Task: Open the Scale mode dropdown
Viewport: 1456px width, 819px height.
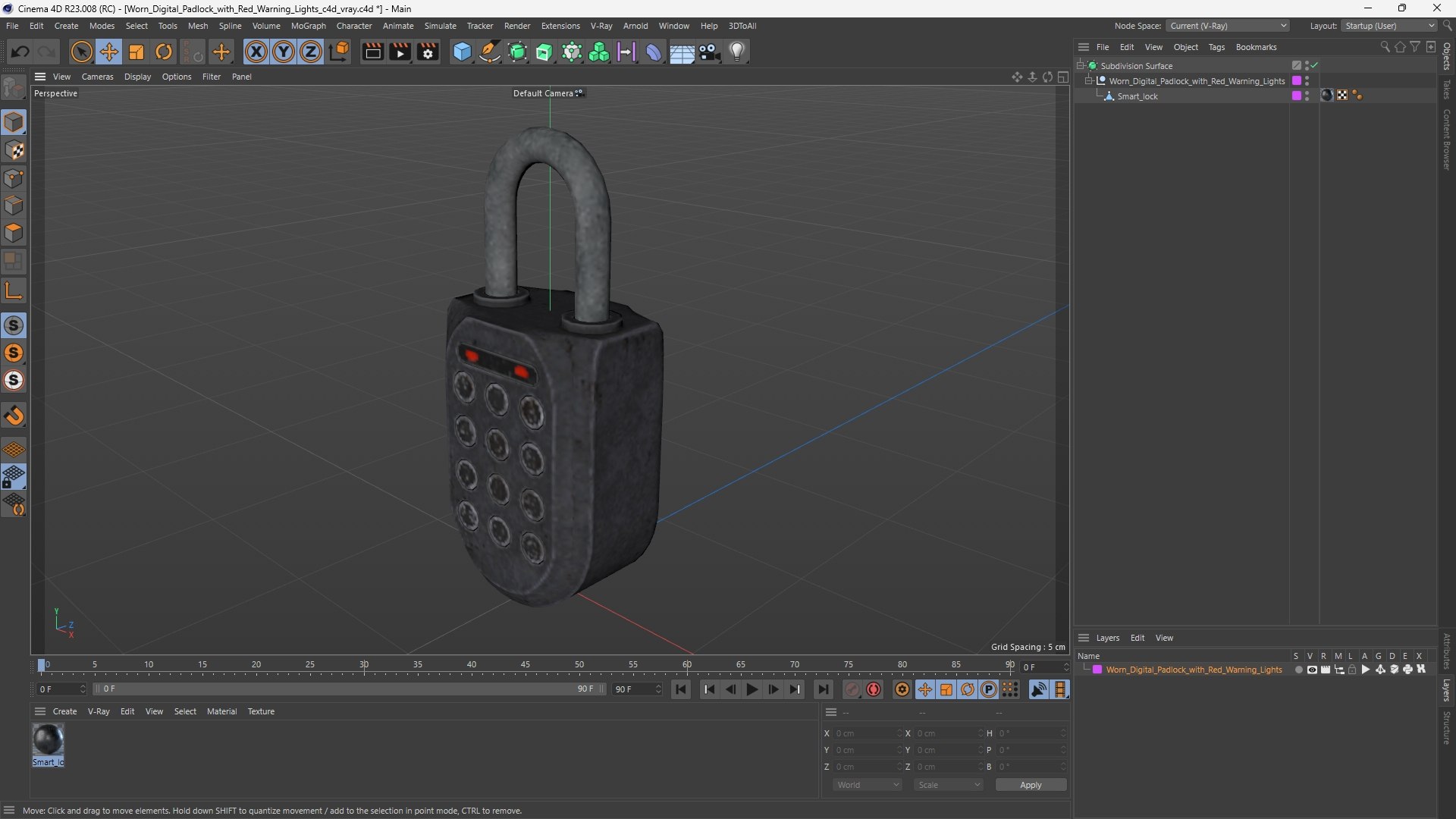Action: (949, 785)
